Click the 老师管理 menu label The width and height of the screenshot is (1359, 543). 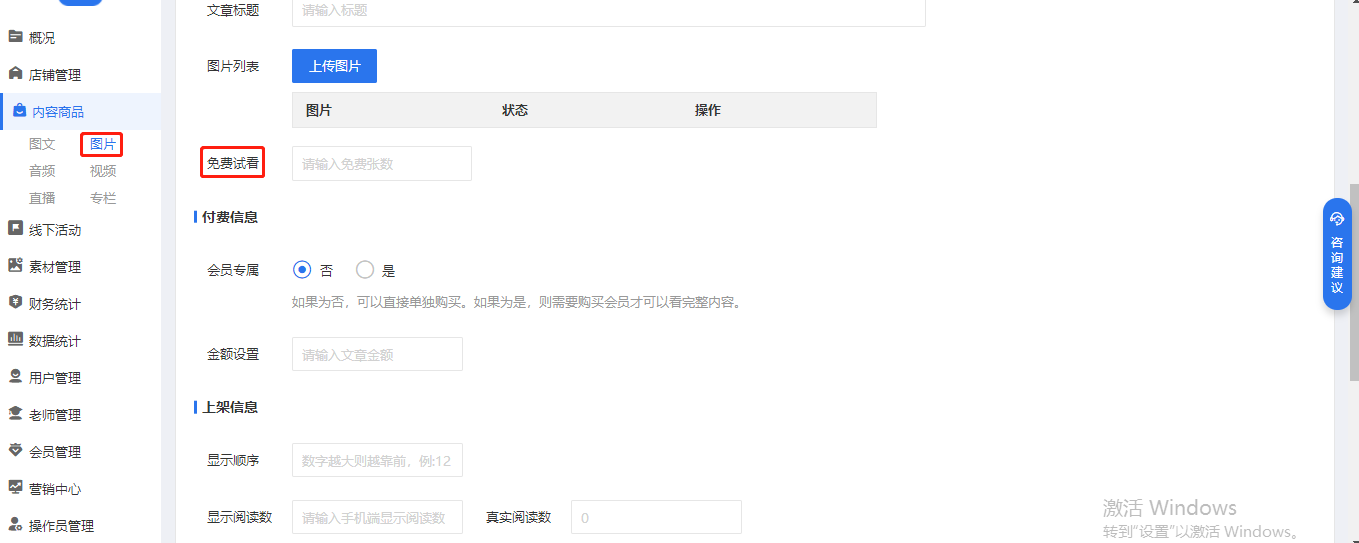pyautogui.click(x=55, y=415)
